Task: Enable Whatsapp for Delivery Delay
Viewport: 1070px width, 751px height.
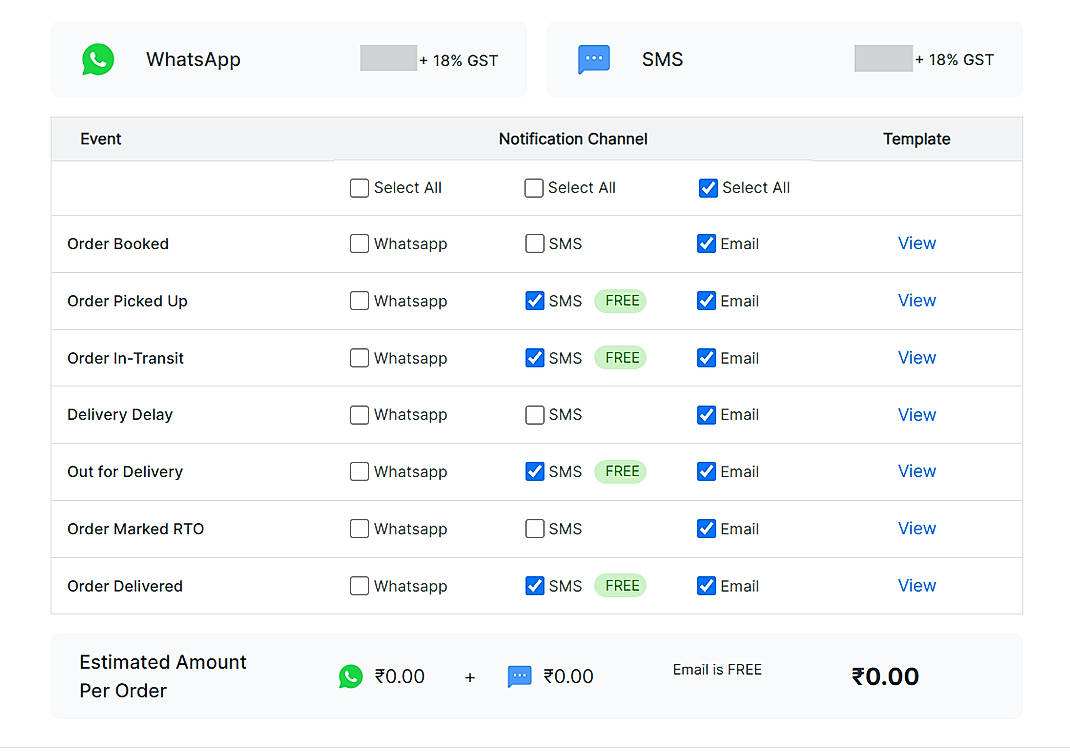Action: pos(359,415)
